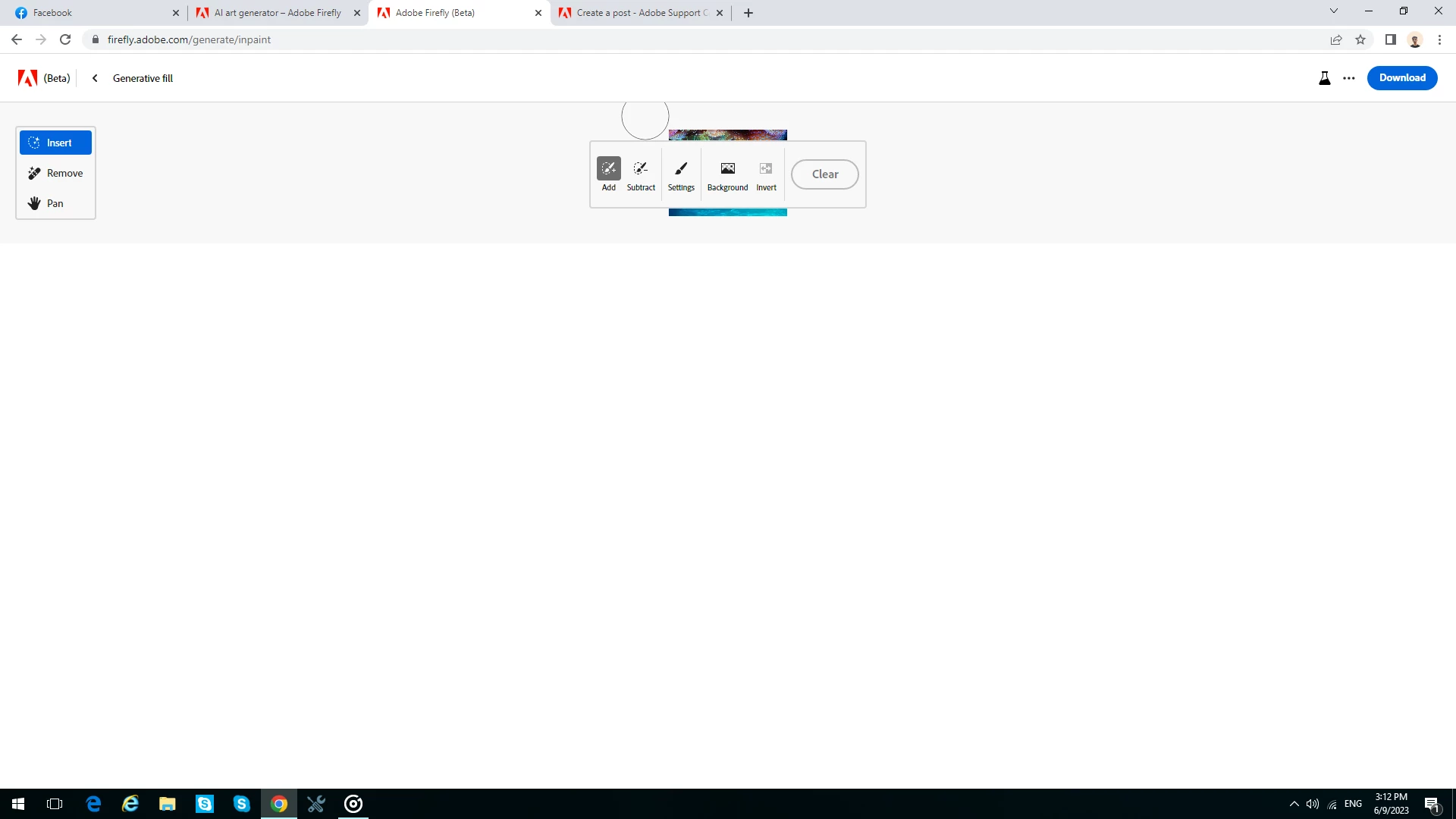This screenshot has height=819, width=1456.
Task: Open brush Settings
Action: pos(681,174)
